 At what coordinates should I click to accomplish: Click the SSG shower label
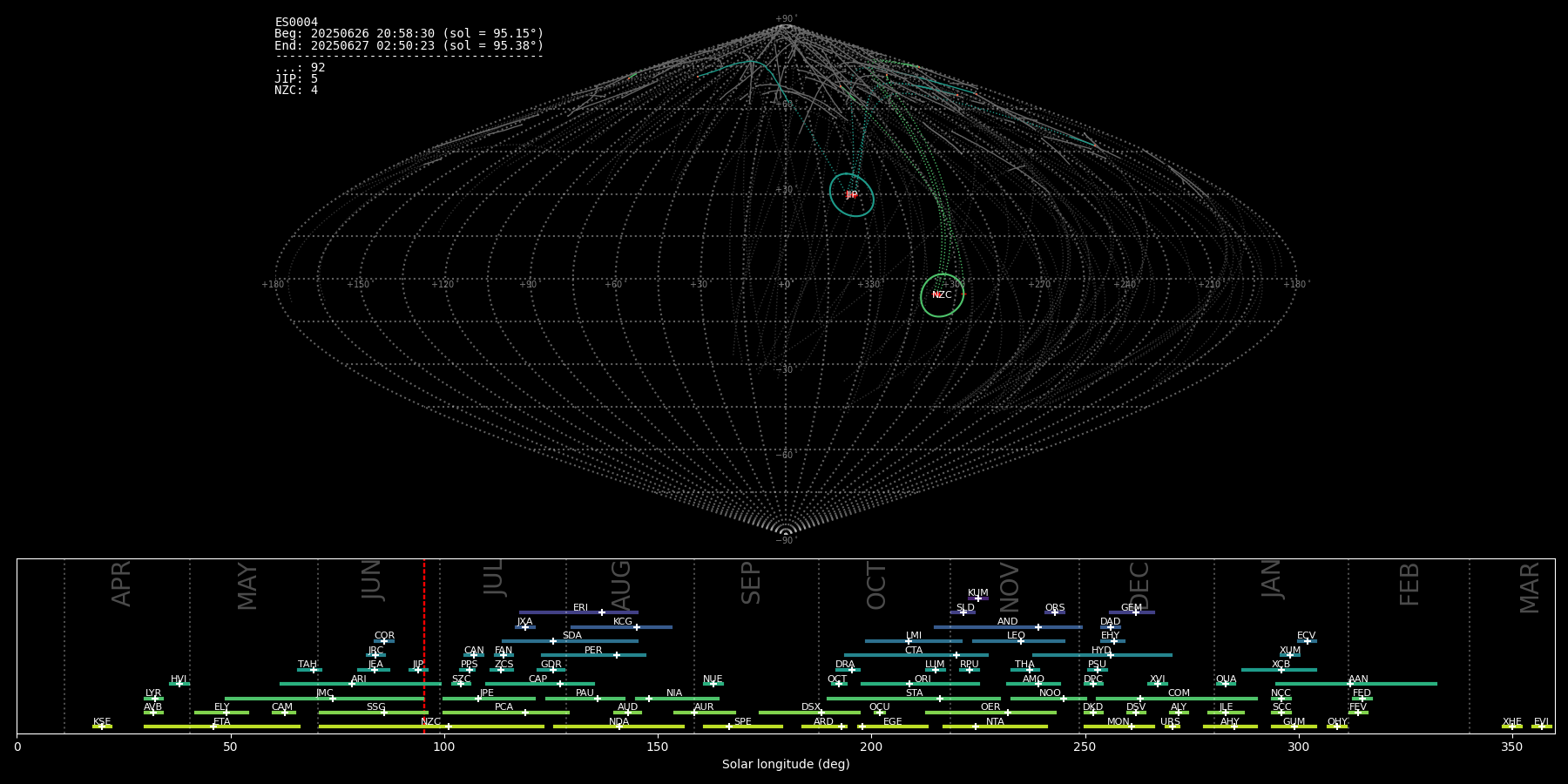coord(375,707)
